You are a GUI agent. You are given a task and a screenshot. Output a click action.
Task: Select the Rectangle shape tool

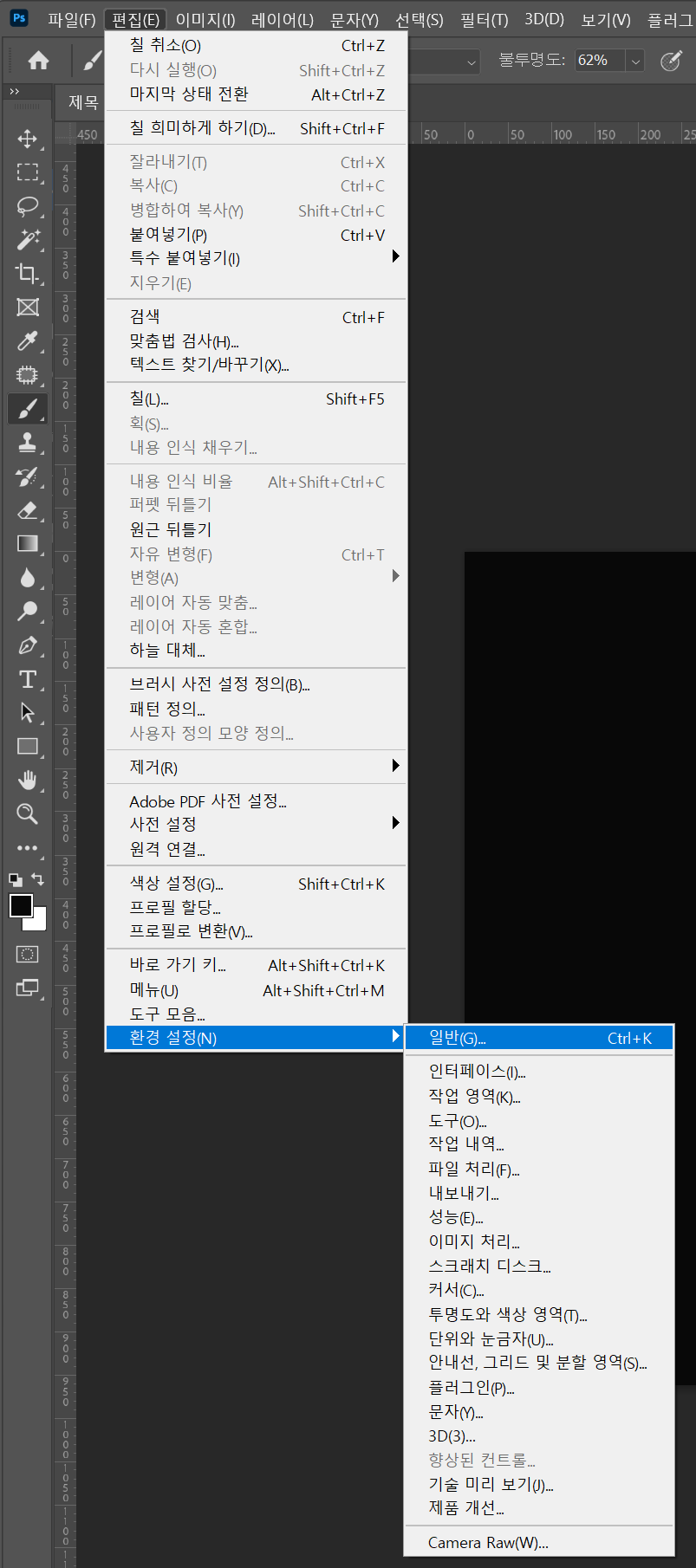27,747
